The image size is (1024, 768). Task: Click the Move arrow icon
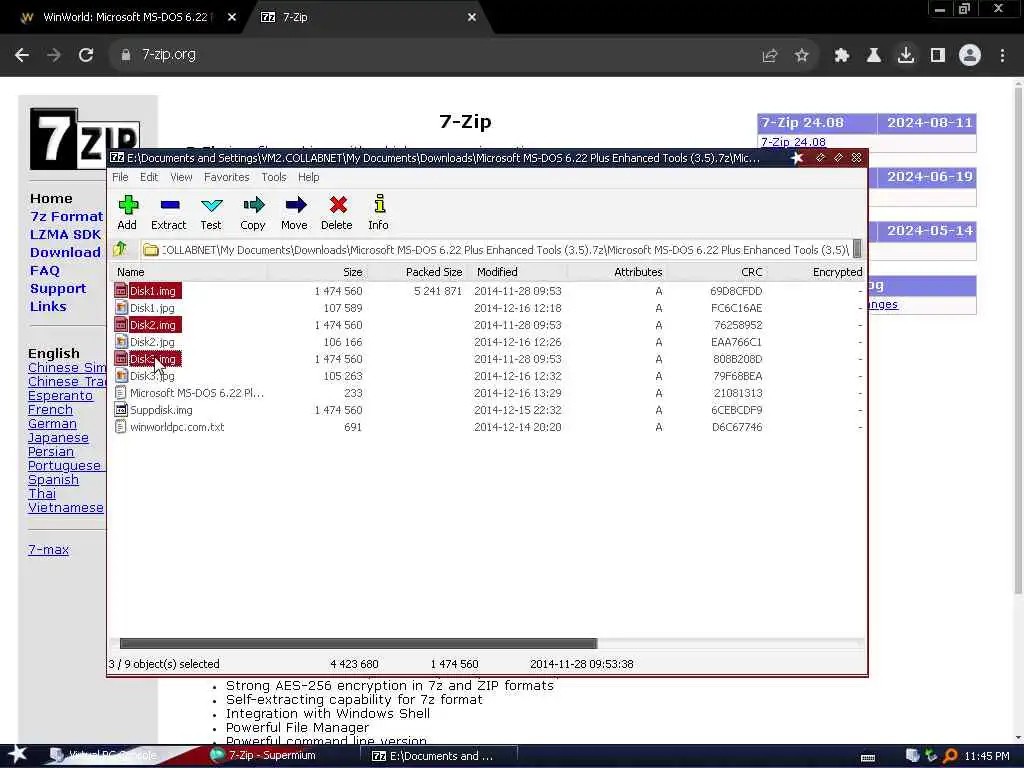(295, 212)
